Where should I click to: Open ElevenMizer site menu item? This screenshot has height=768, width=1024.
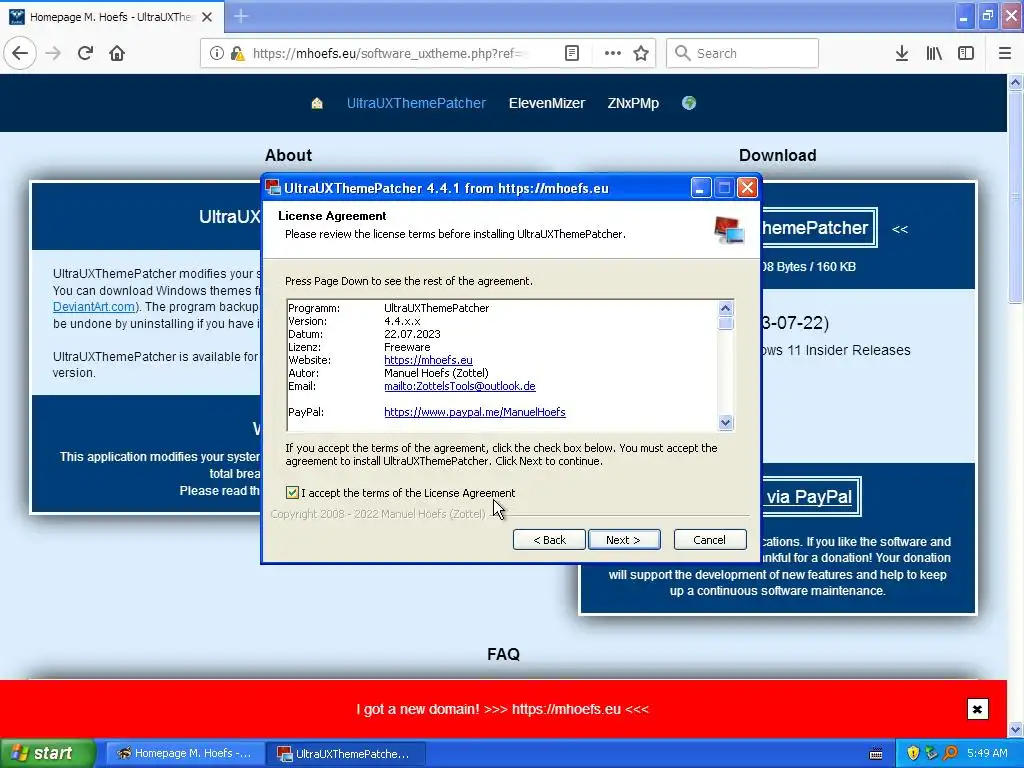[x=547, y=103]
